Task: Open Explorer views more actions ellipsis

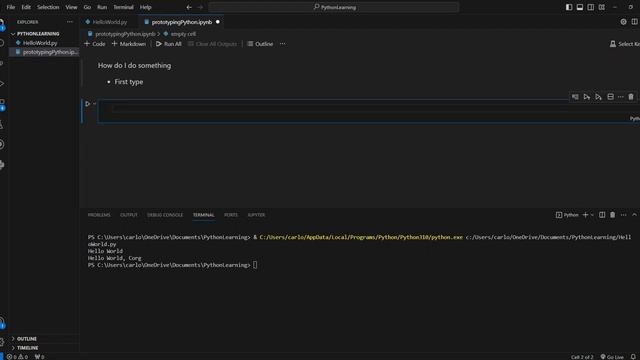Action: point(70,22)
